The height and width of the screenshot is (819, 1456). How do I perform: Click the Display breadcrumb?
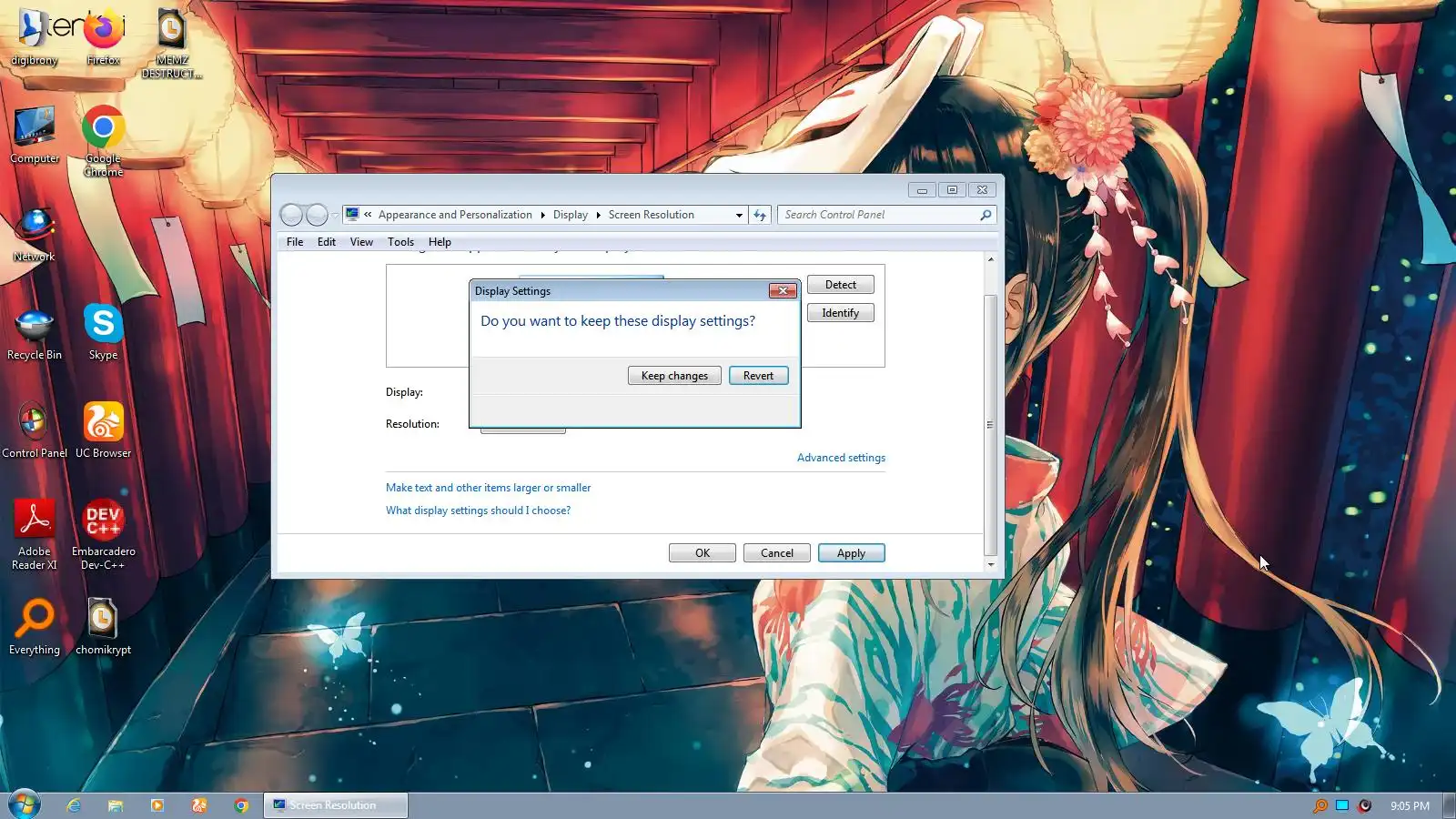click(x=571, y=215)
